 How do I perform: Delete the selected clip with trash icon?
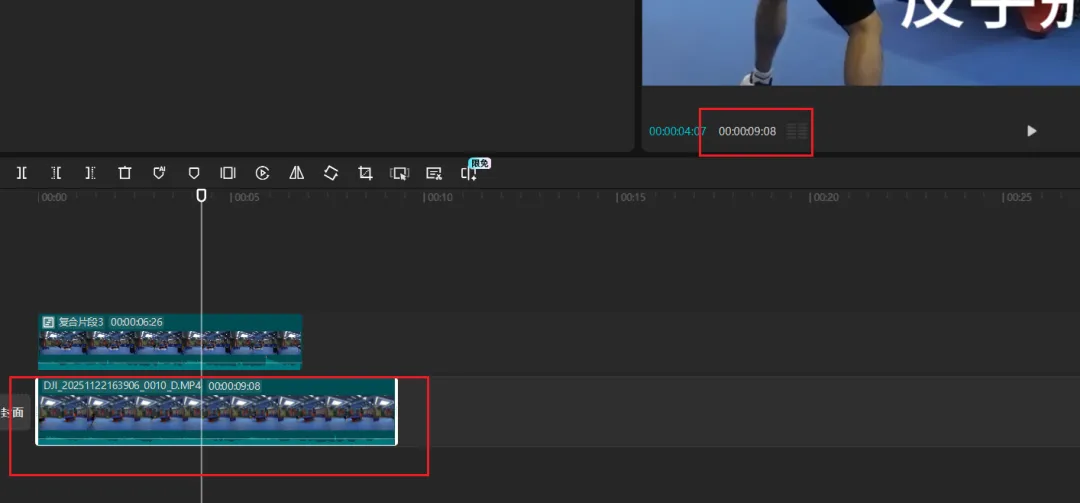coord(125,173)
